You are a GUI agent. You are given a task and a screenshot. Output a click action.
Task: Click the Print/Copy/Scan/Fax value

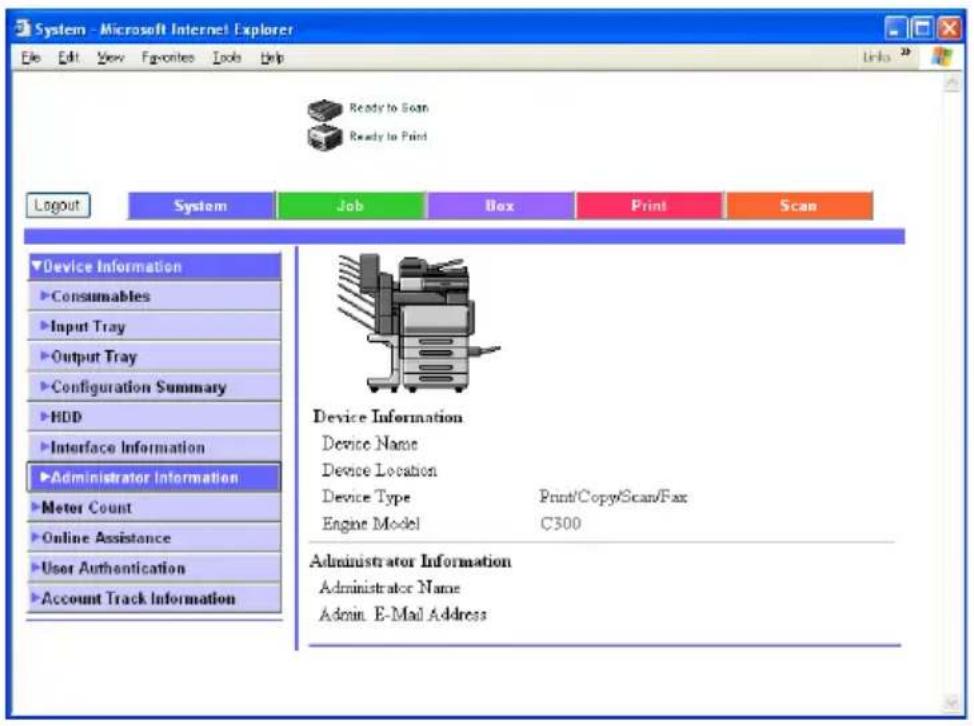click(x=613, y=497)
